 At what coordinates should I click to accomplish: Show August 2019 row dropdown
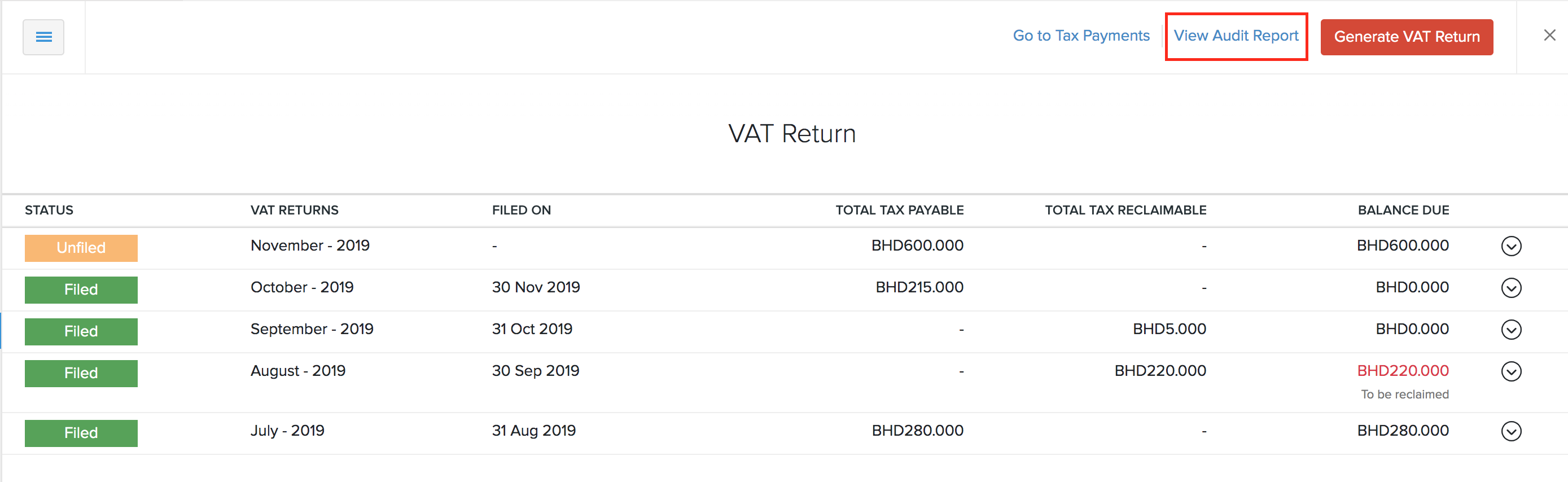tap(1511, 371)
